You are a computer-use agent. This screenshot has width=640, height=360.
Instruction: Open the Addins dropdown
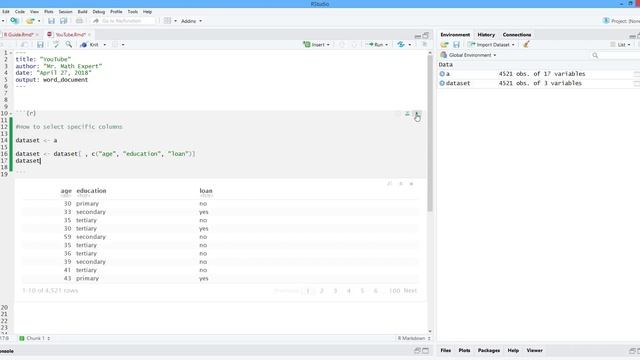tap(191, 21)
